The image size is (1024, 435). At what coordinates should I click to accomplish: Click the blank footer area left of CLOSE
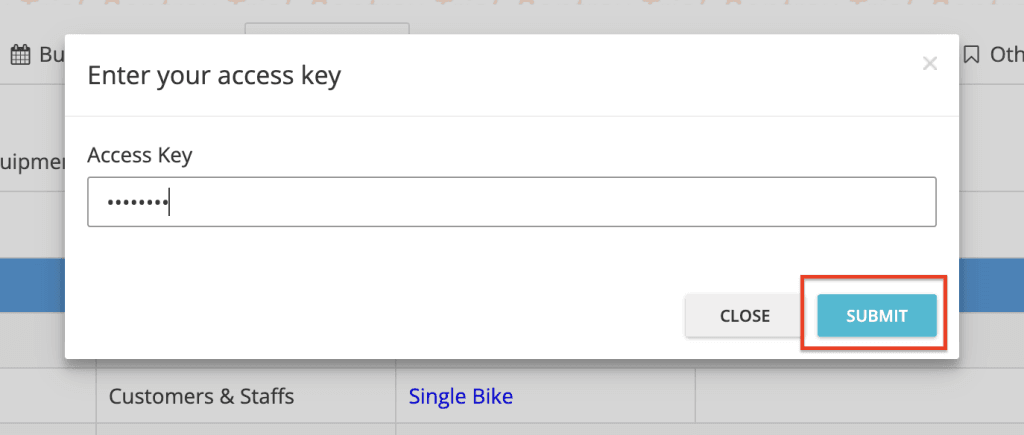[380, 316]
